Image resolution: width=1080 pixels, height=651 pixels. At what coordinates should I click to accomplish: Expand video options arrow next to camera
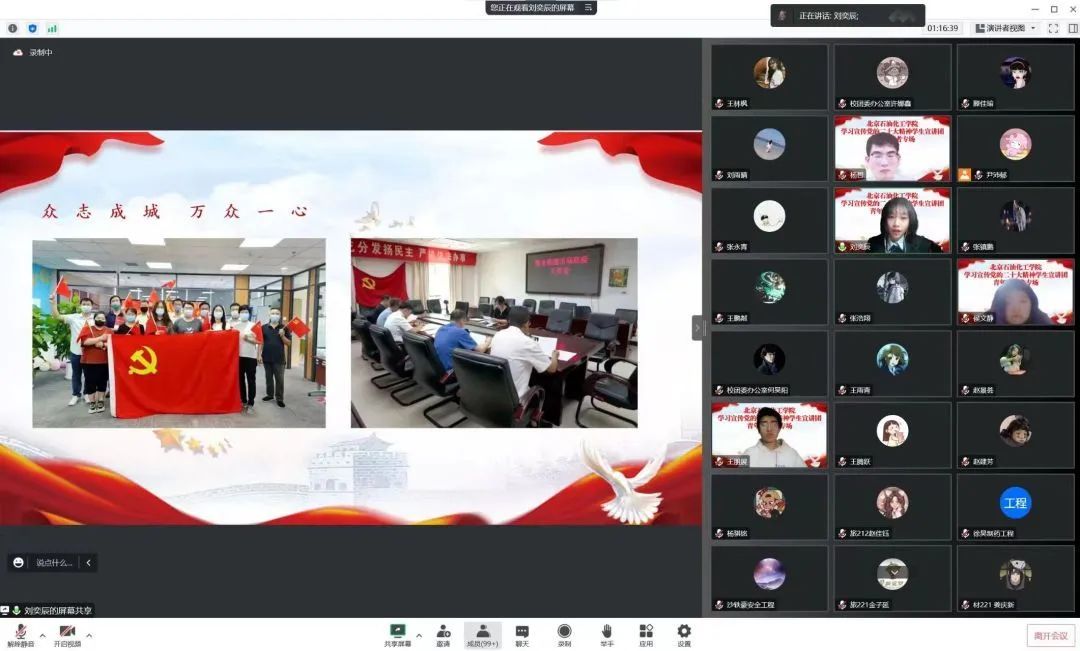89,635
